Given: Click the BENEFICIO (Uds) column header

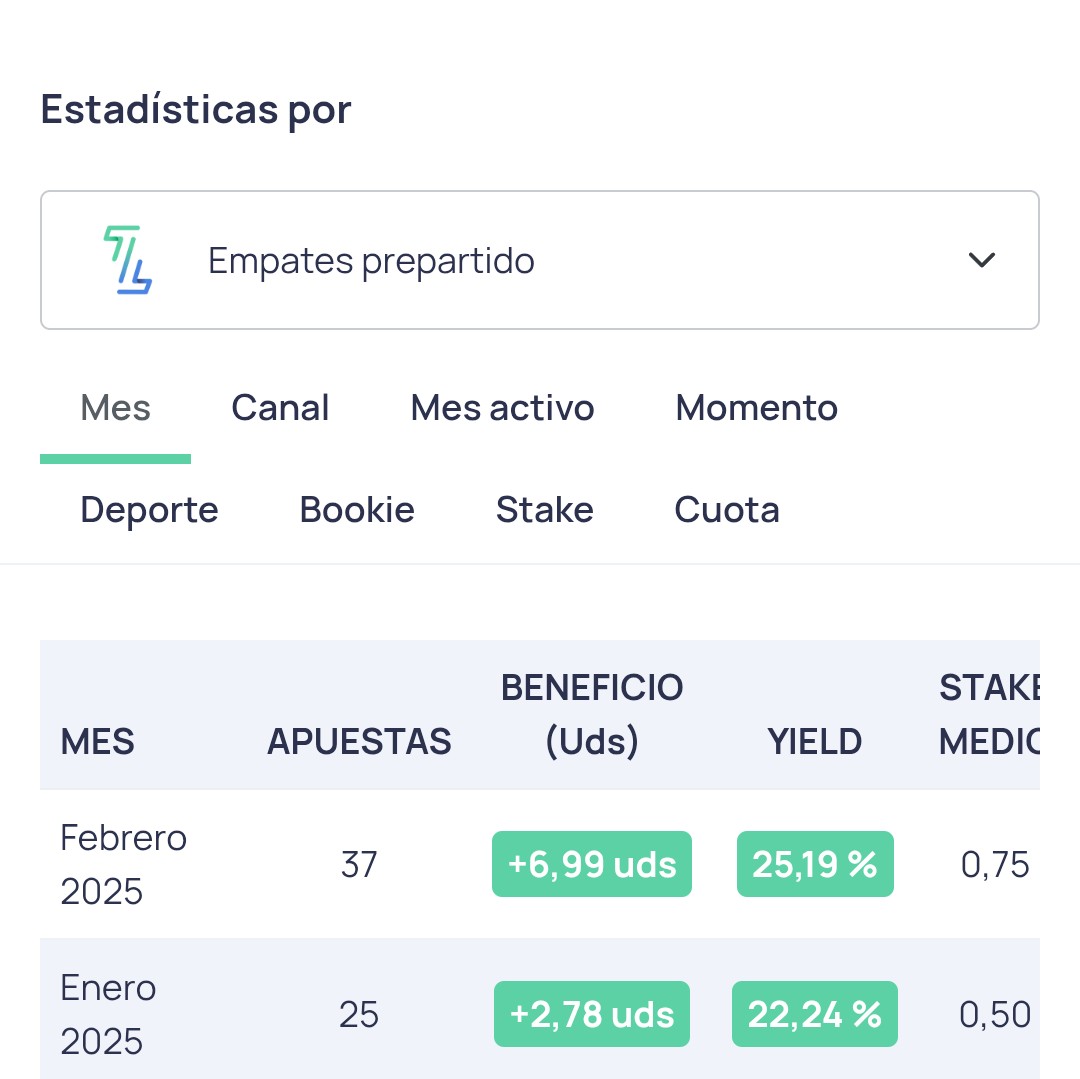Looking at the screenshot, I should click(592, 714).
